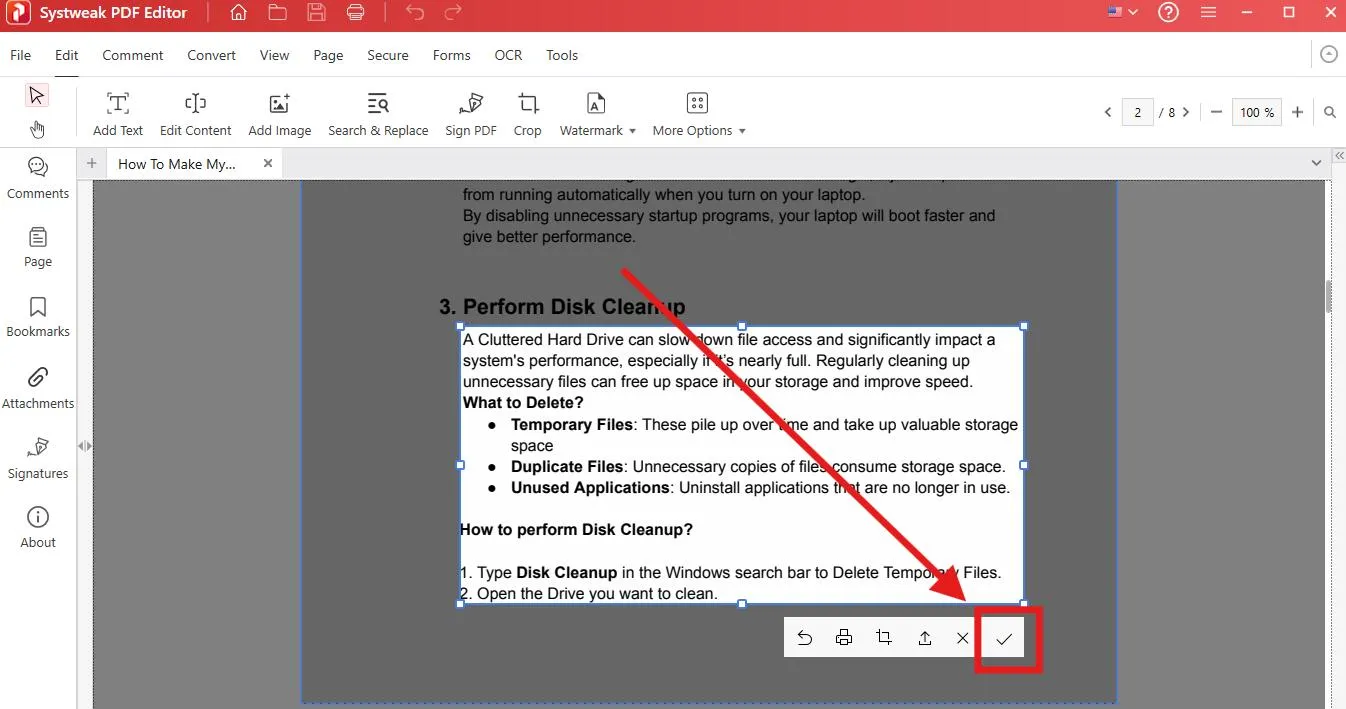Select the Edit Content tool
The height and width of the screenshot is (709, 1346).
point(195,111)
